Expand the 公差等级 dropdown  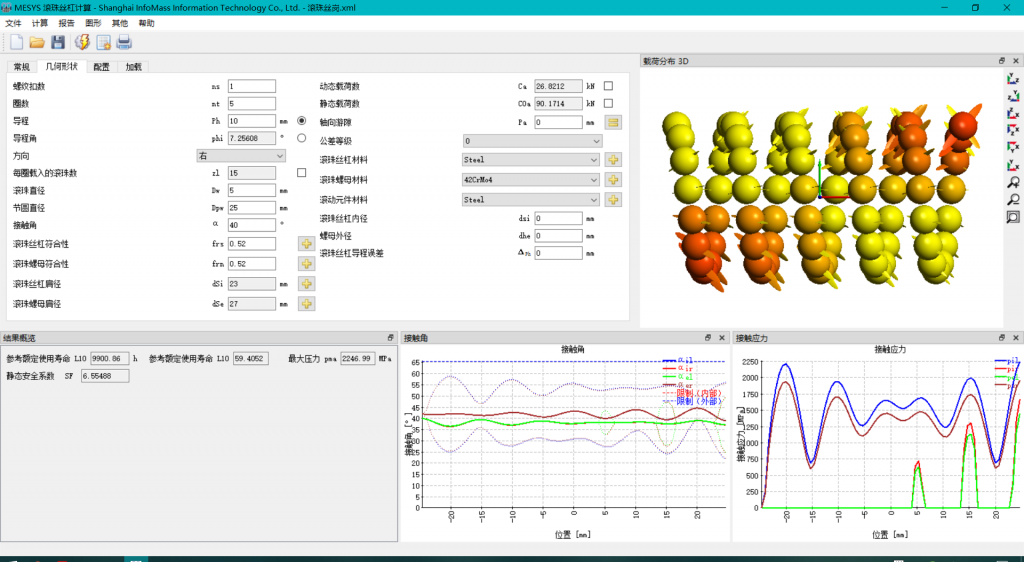coord(532,140)
